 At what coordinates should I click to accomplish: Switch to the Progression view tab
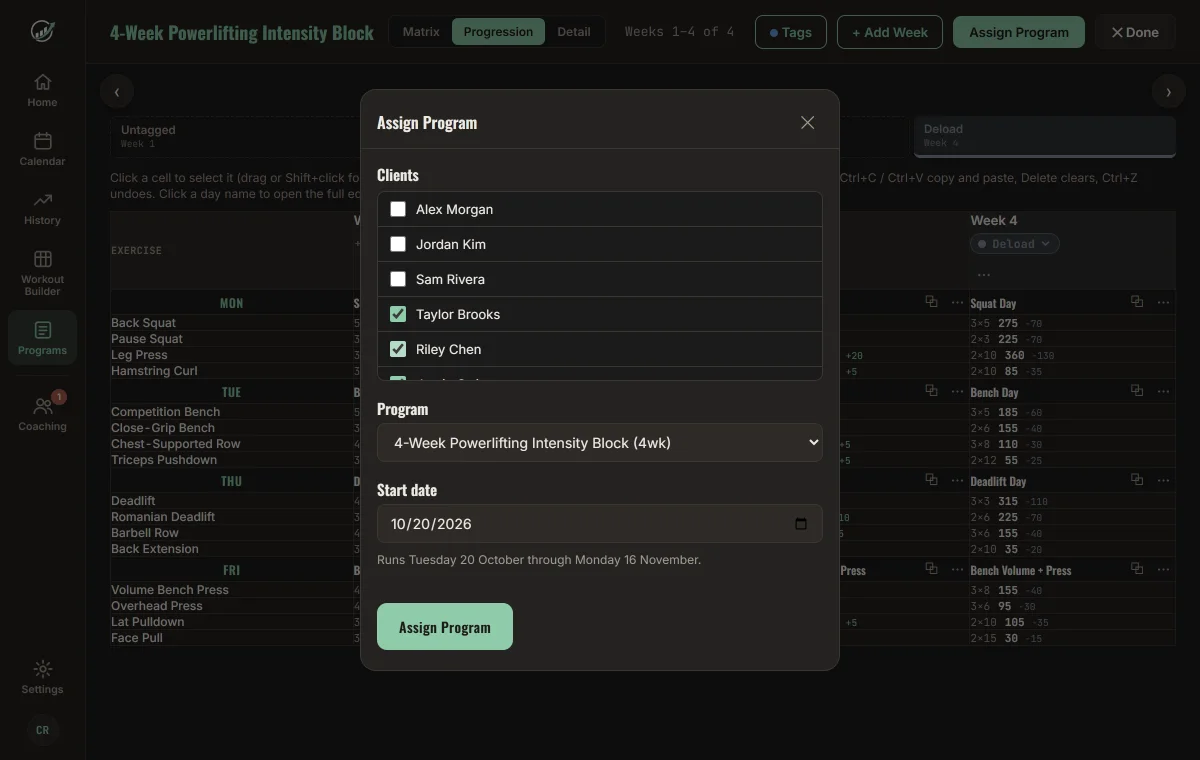click(498, 32)
